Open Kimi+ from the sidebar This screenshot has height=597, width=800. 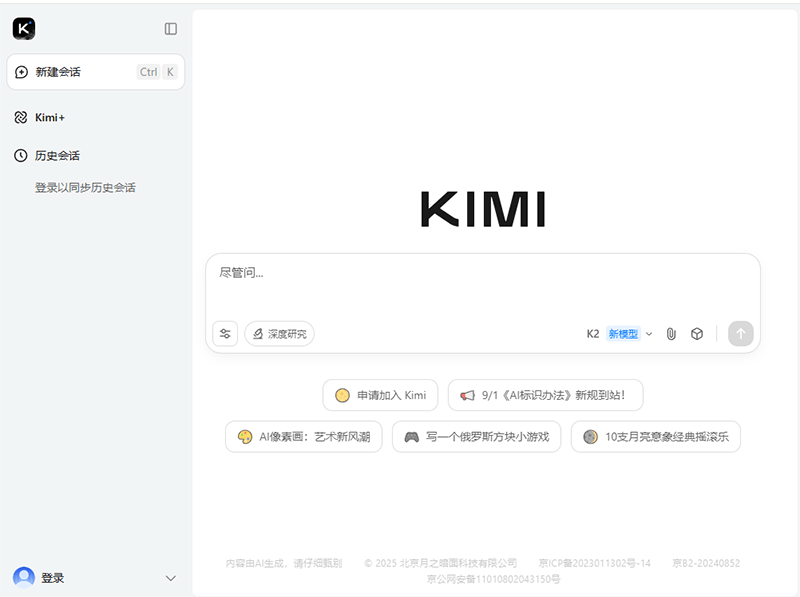click(x=50, y=118)
